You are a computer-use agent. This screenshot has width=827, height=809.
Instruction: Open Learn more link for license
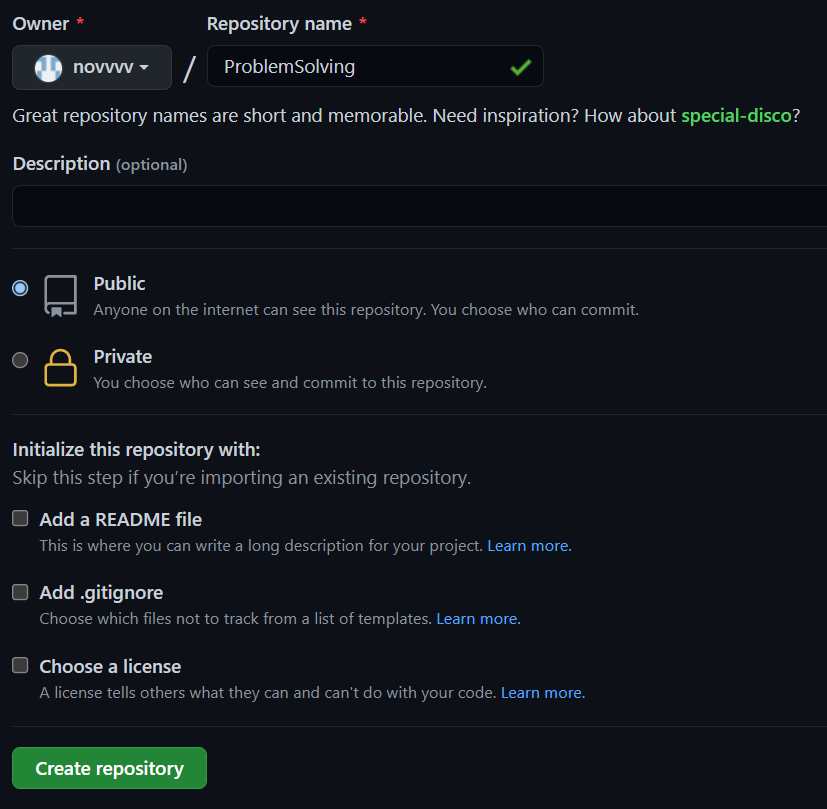[x=543, y=692]
